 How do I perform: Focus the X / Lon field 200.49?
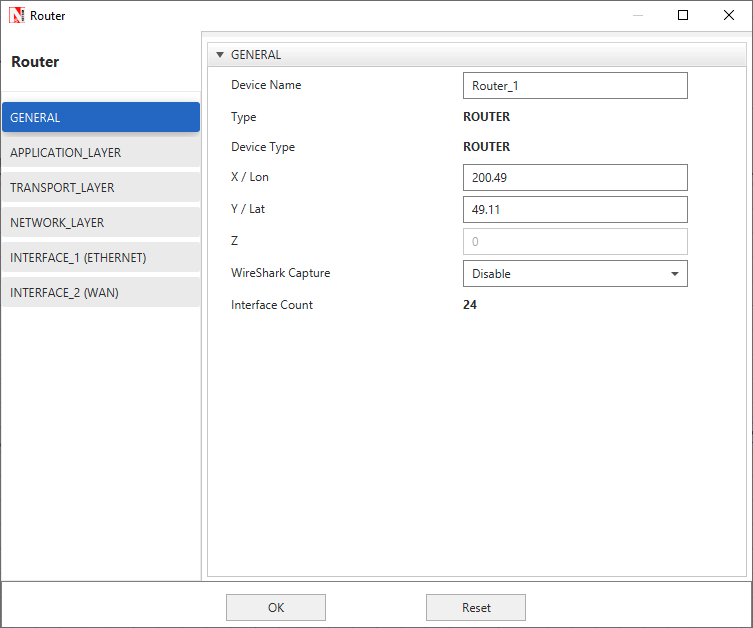pyautogui.click(x=575, y=178)
